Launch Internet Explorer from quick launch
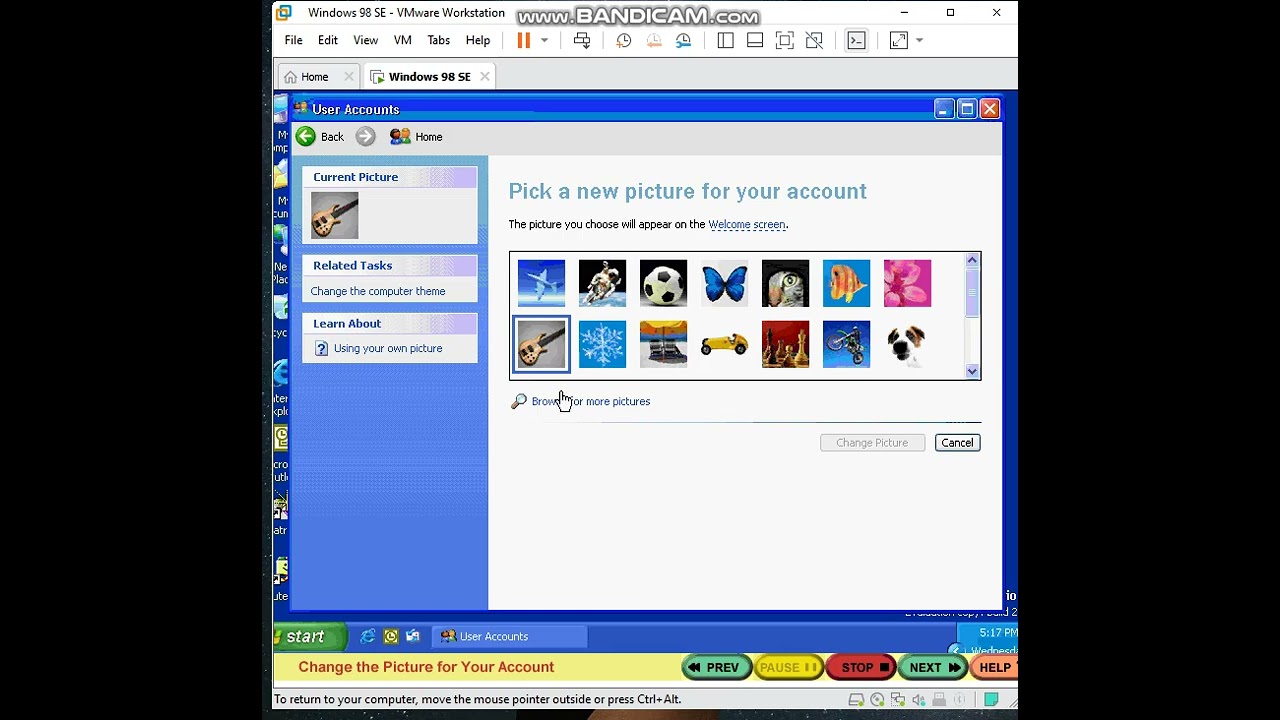Screen dimensions: 1280x720 click(368, 636)
